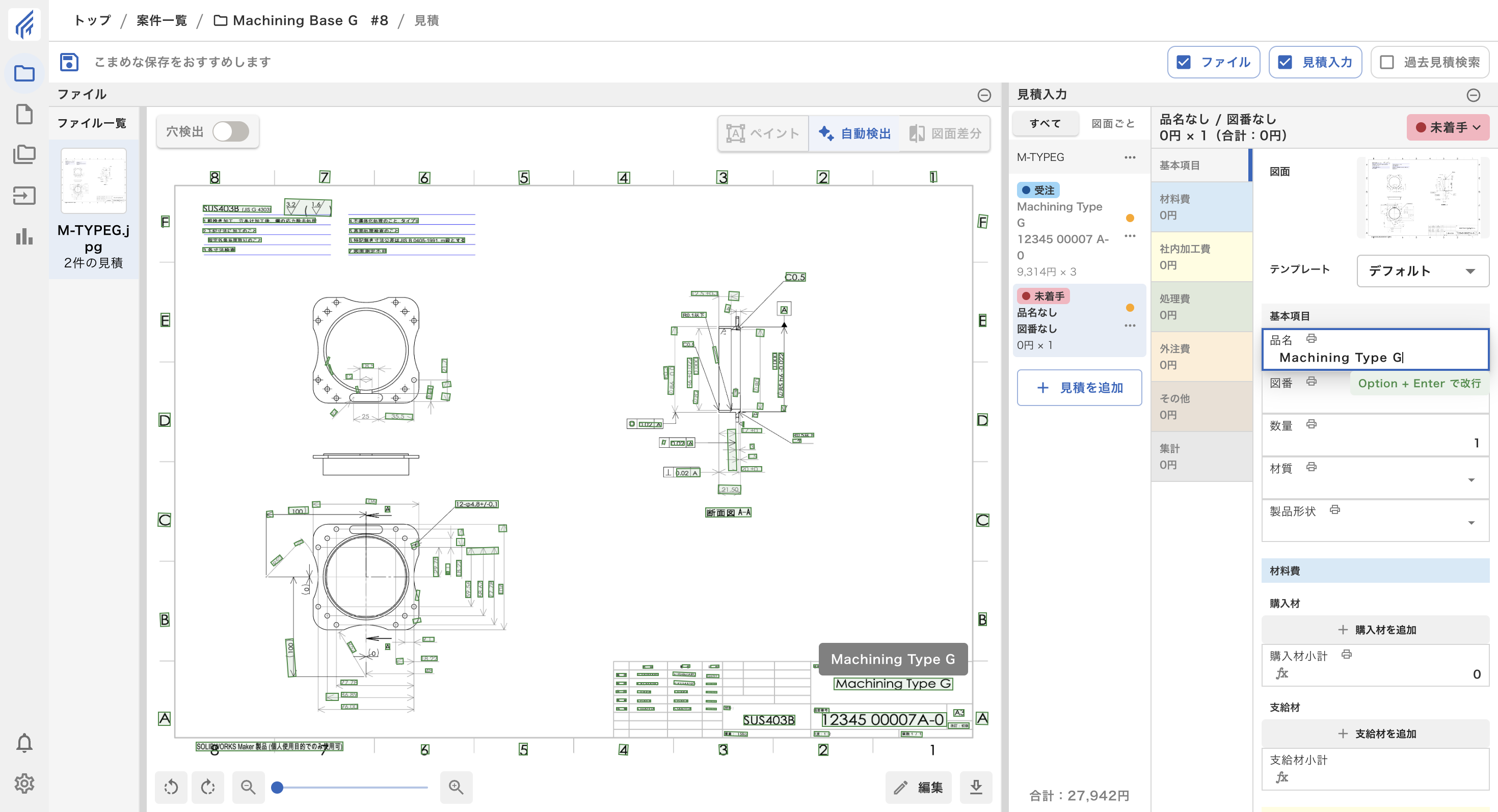Click the 図面 preview thumbnail

coord(1423,198)
